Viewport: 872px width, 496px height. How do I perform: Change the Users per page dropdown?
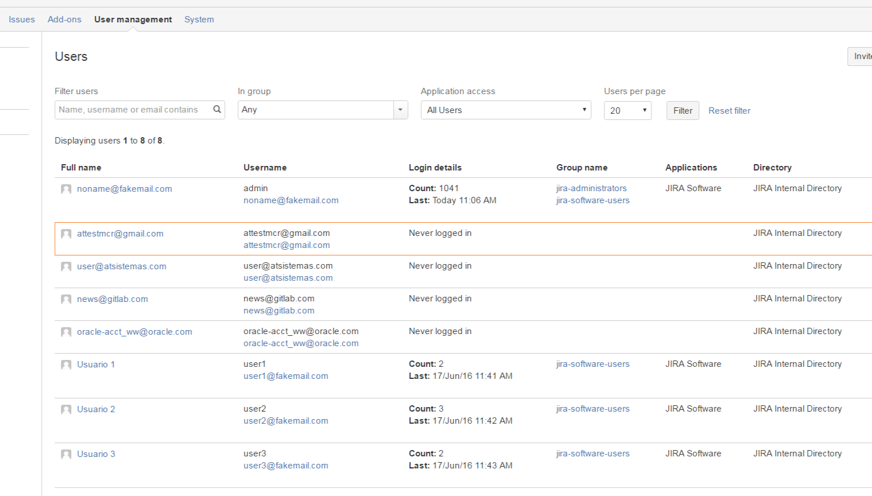point(627,110)
